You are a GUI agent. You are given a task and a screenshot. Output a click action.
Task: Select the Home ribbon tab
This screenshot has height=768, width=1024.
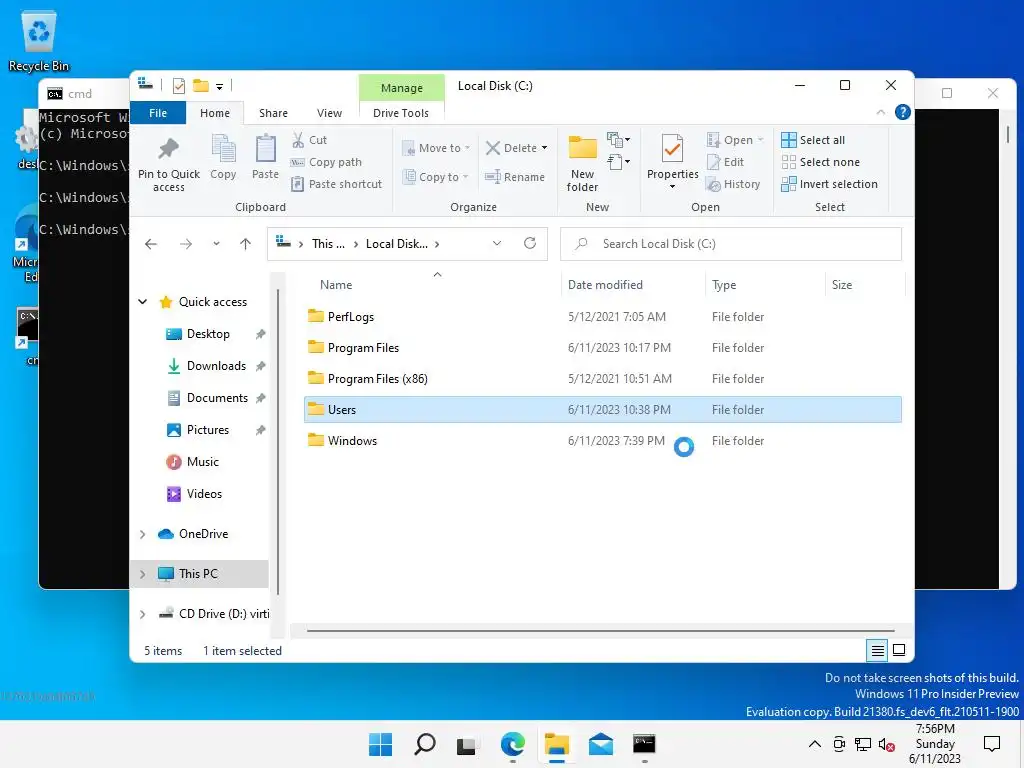click(x=215, y=113)
